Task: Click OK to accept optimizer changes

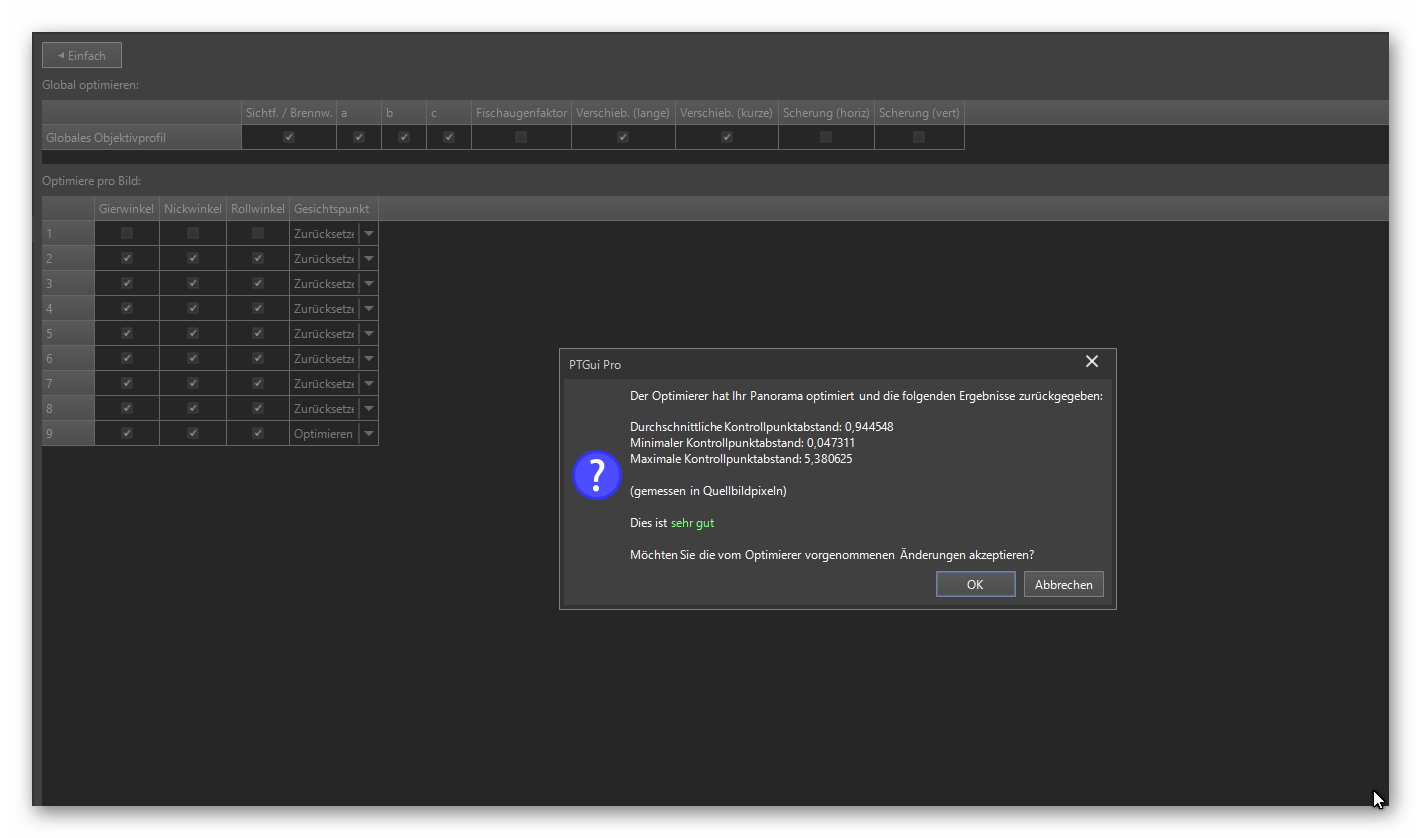Action: (975, 585)
